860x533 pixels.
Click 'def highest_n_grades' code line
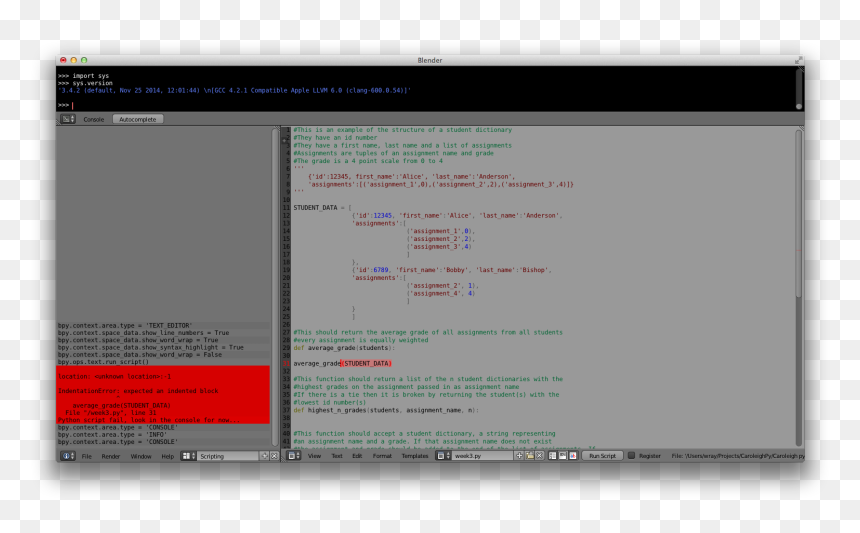tap(386, 410)
